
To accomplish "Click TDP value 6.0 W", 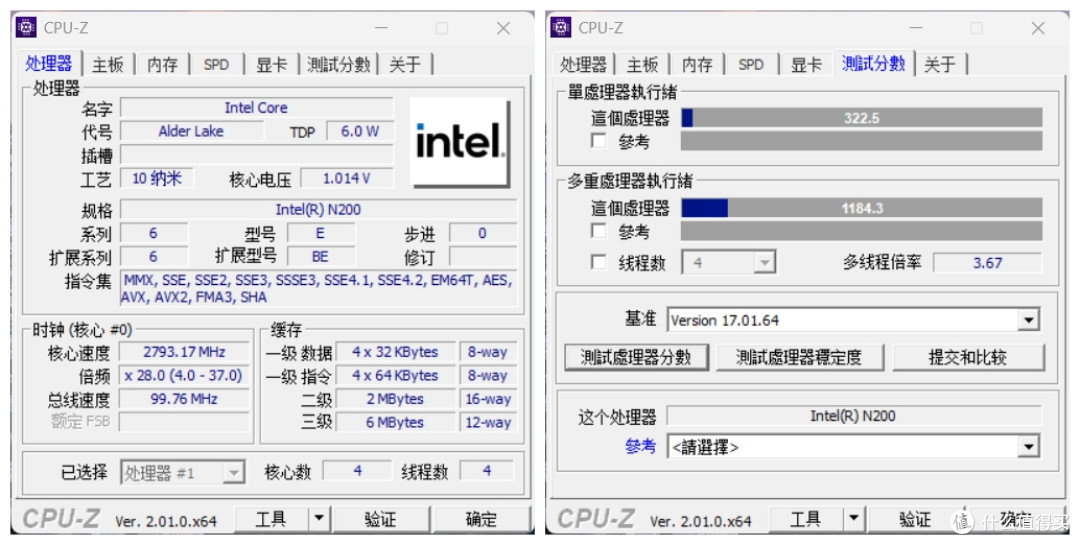I will (x=360, y=131).
